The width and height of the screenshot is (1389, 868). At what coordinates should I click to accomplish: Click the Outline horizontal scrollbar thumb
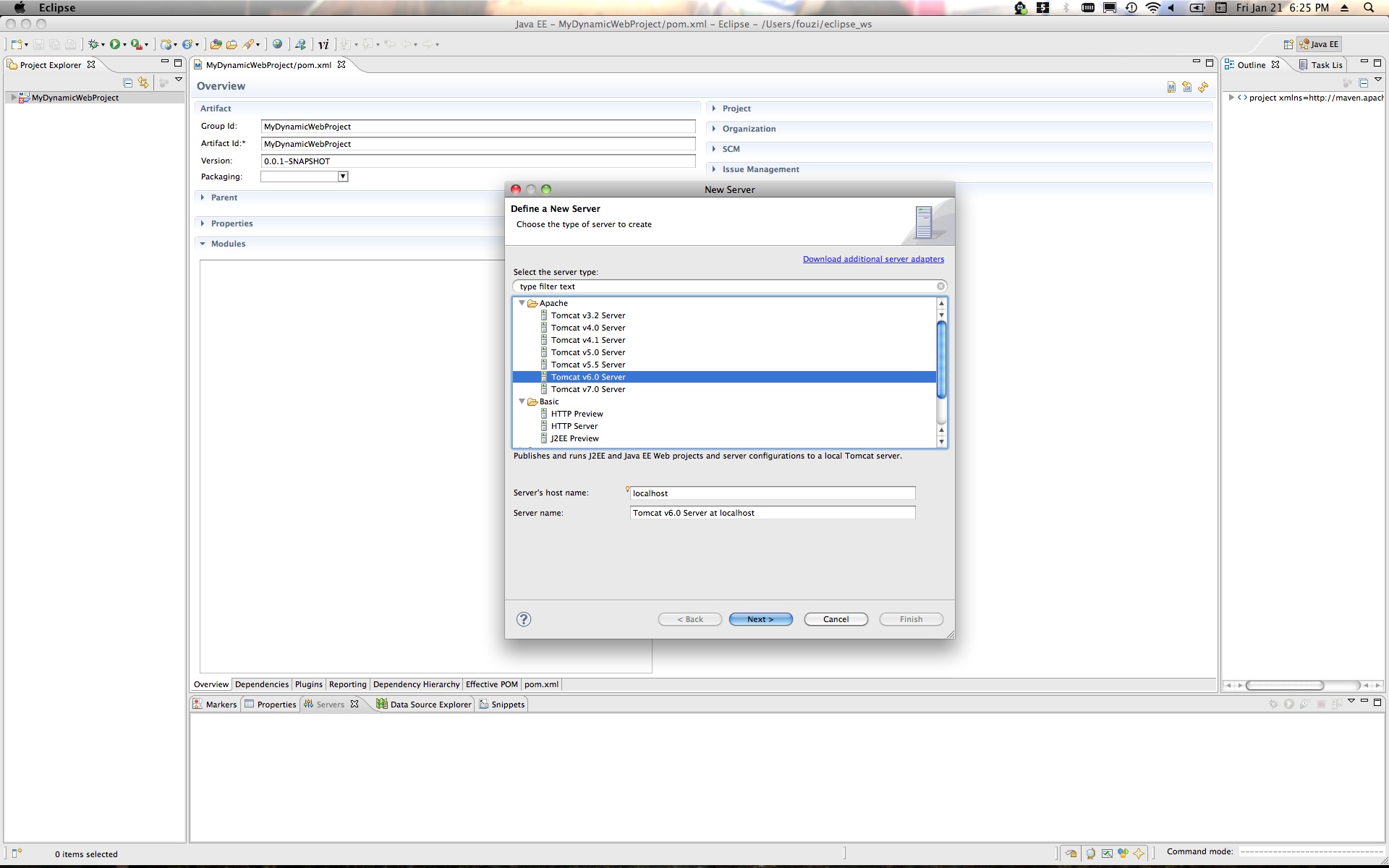pos(1285,685)
